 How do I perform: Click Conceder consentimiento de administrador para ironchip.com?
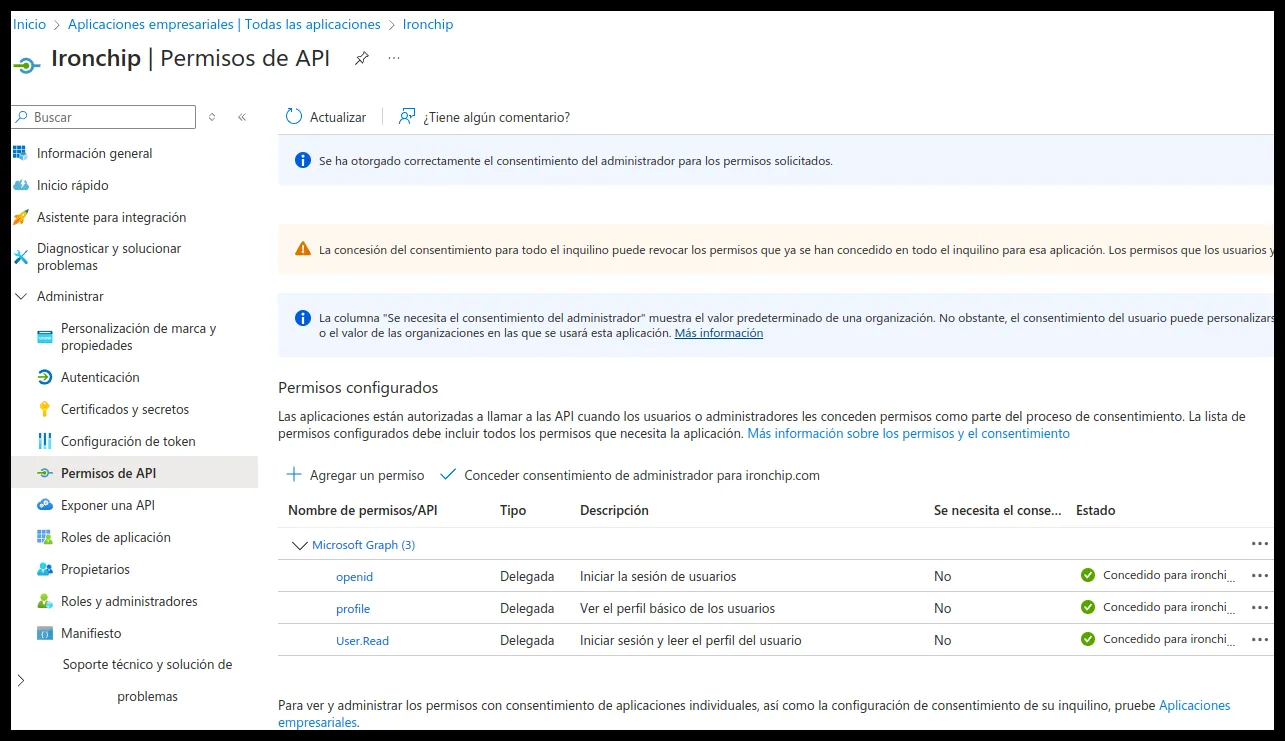pos(630,475)
